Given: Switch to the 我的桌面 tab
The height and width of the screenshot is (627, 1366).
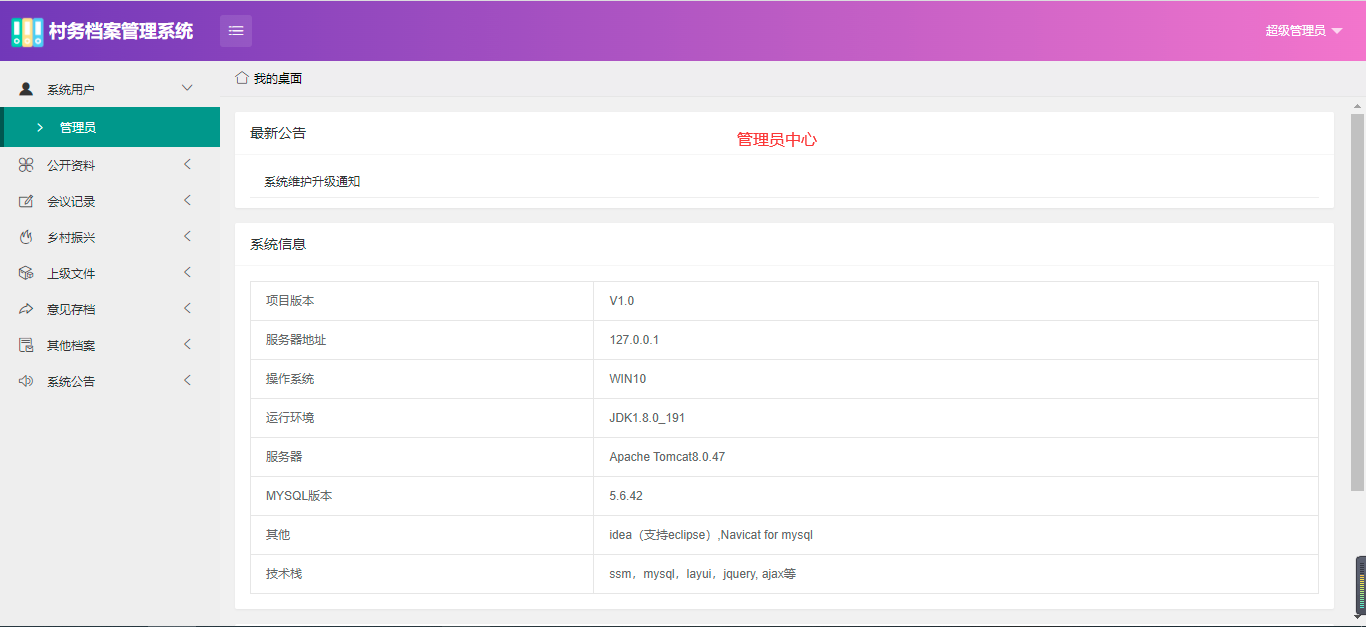Looking at the screenshot, I should (278, 78).
